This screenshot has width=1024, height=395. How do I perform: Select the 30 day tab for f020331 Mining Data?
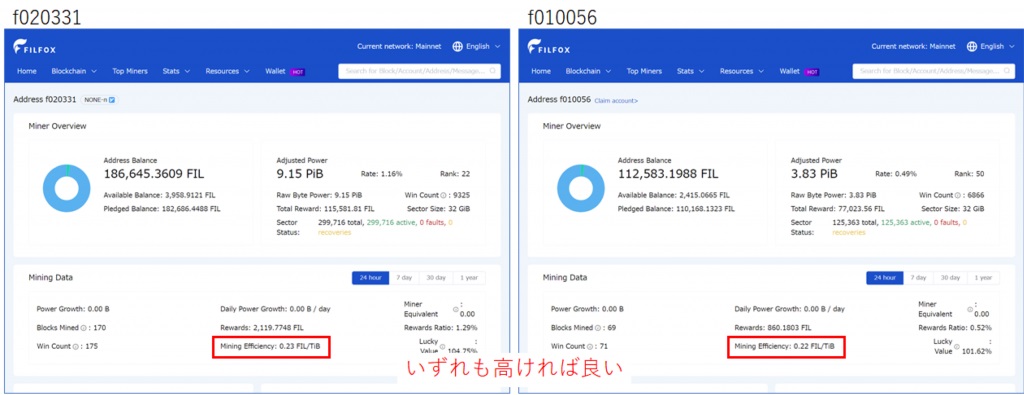(436, 277)
